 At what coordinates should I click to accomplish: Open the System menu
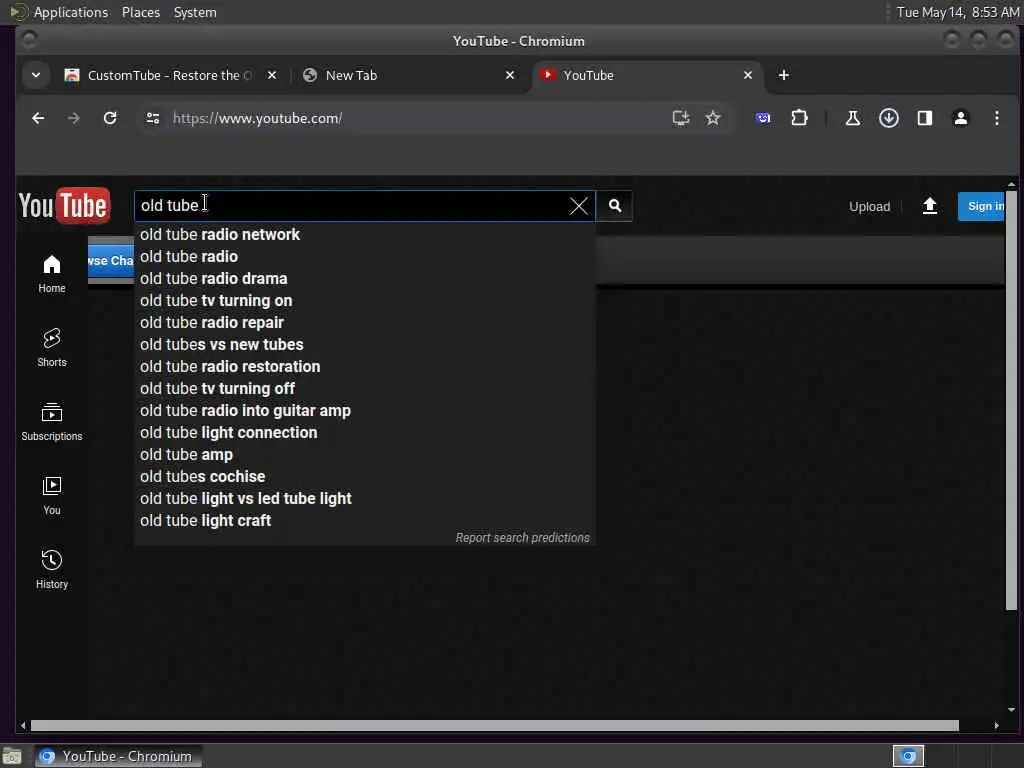point(195,12)
